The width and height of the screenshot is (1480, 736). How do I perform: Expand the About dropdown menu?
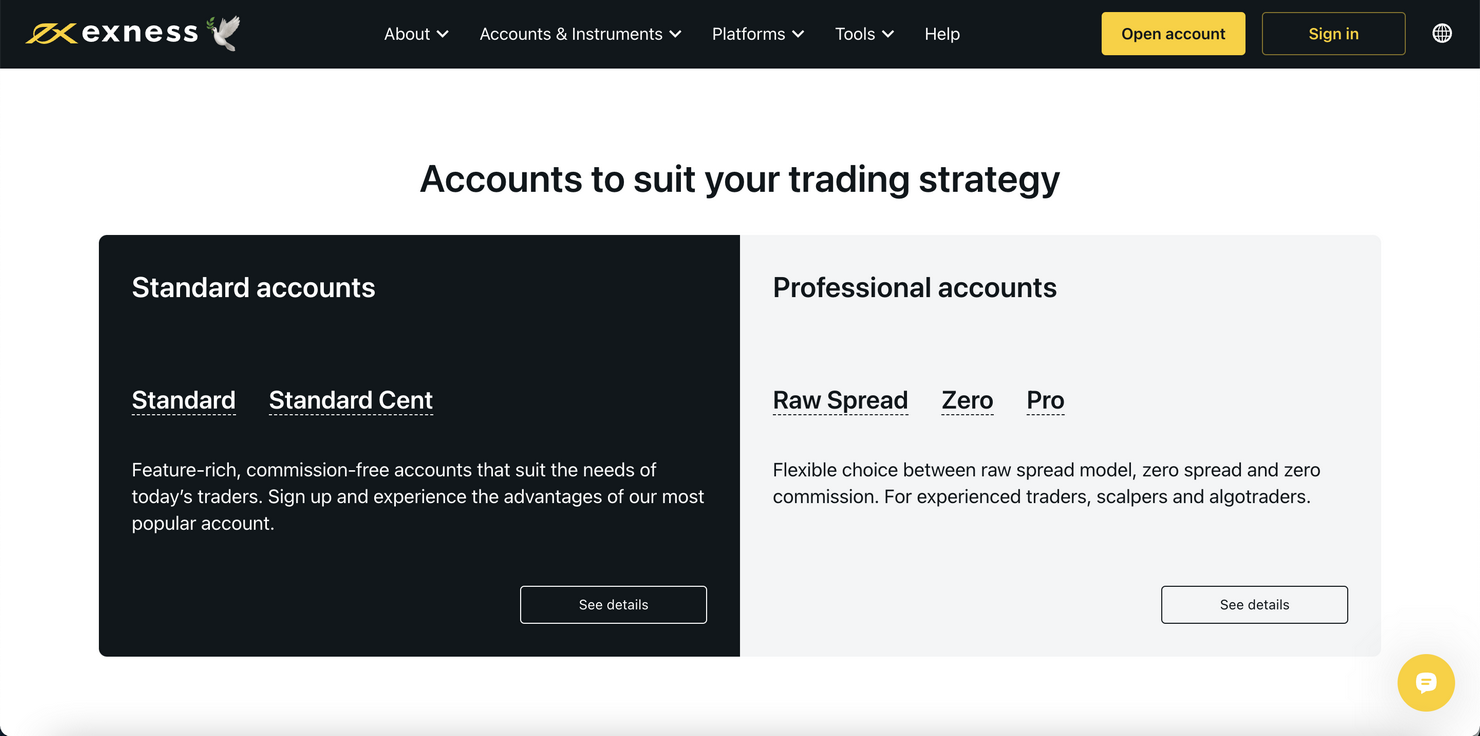(409, 33)
